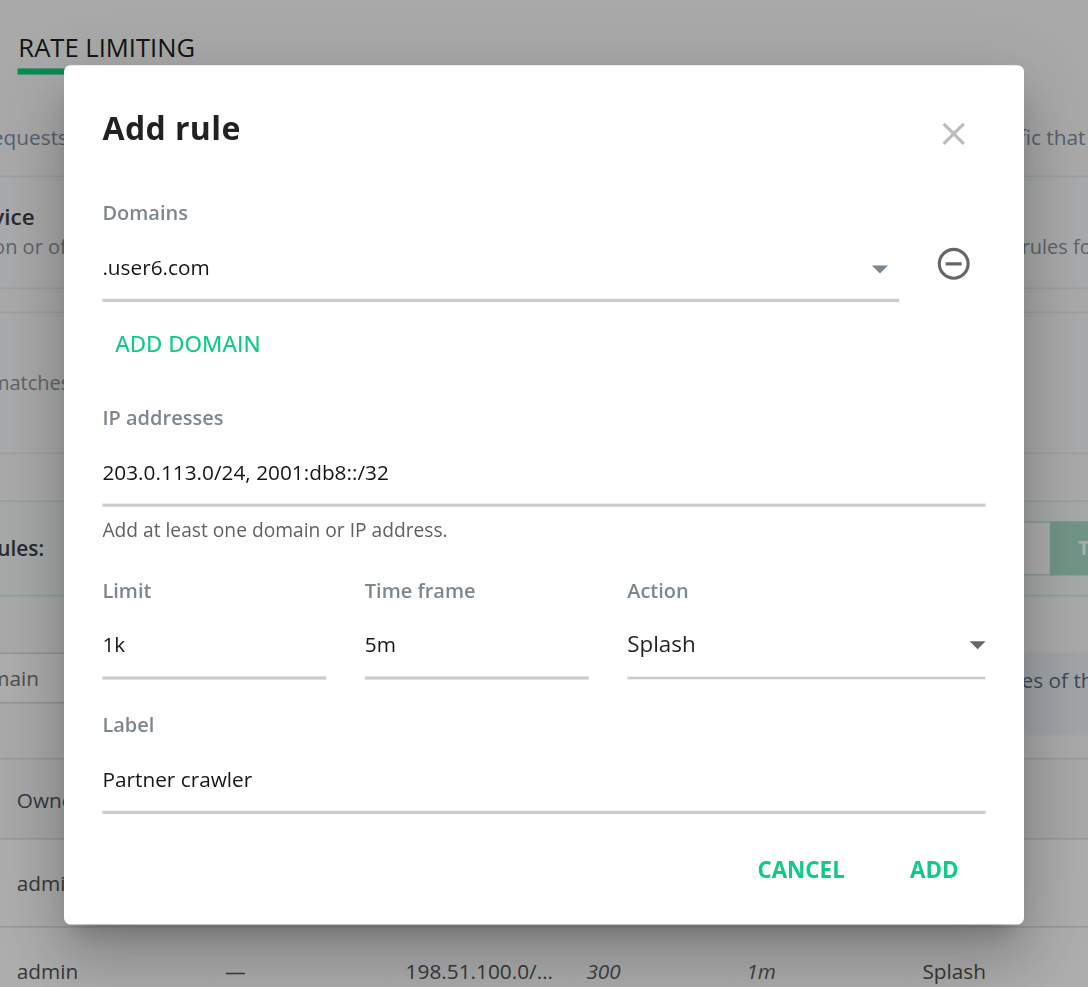Click the IP addresses label
This screenshot has height=987, width=1088.
click(163, 418)
